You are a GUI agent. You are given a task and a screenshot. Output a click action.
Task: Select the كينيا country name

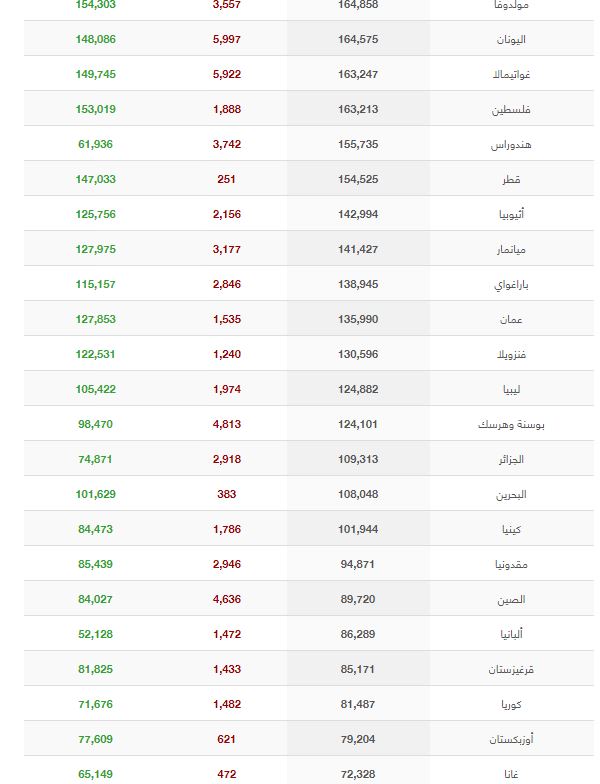pos(512,529)
